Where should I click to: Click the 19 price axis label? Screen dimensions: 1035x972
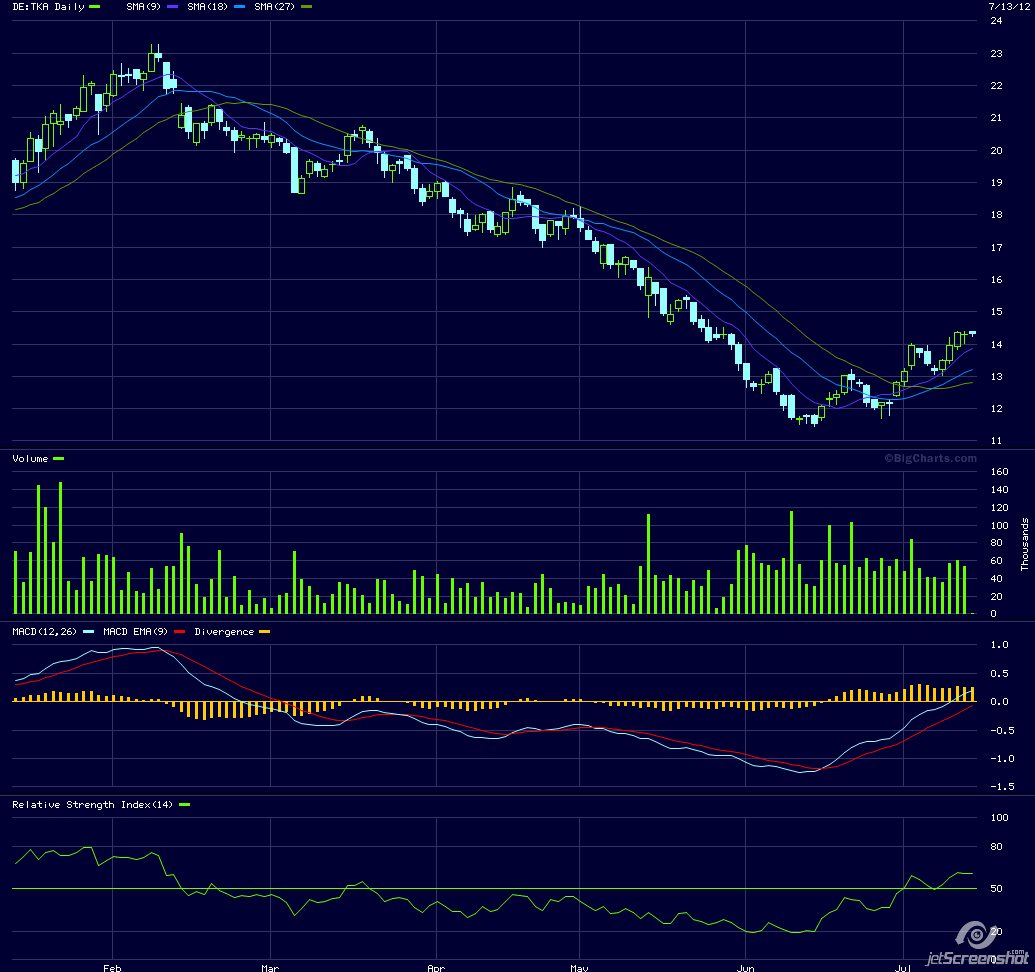(x=996, y=182)
